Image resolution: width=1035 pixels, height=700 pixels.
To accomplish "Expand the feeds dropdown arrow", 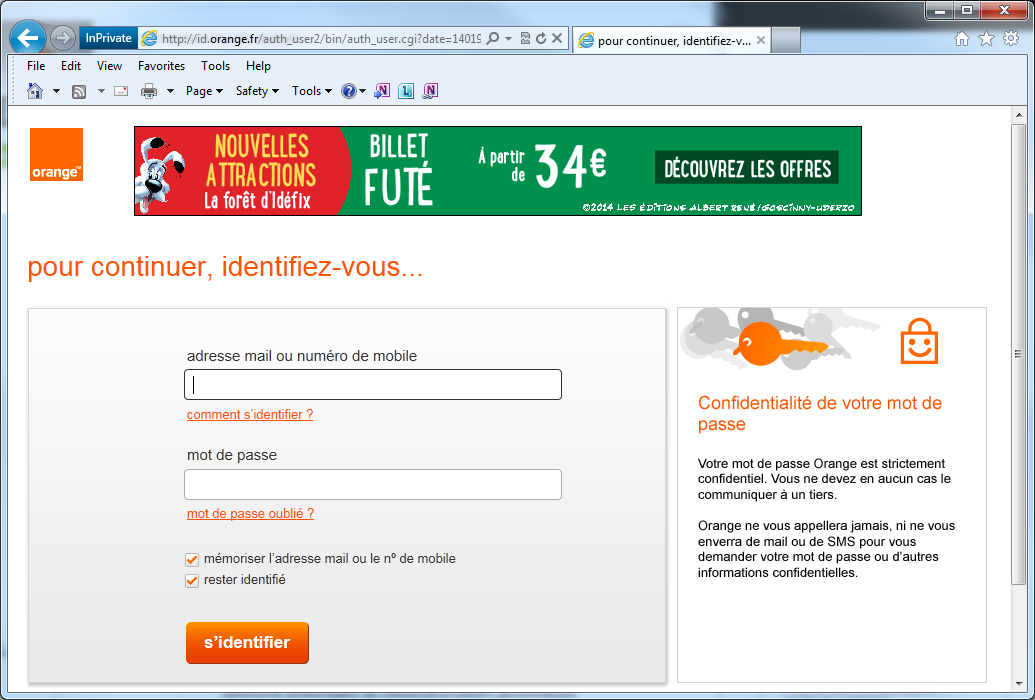I will [x=101, y=91].
